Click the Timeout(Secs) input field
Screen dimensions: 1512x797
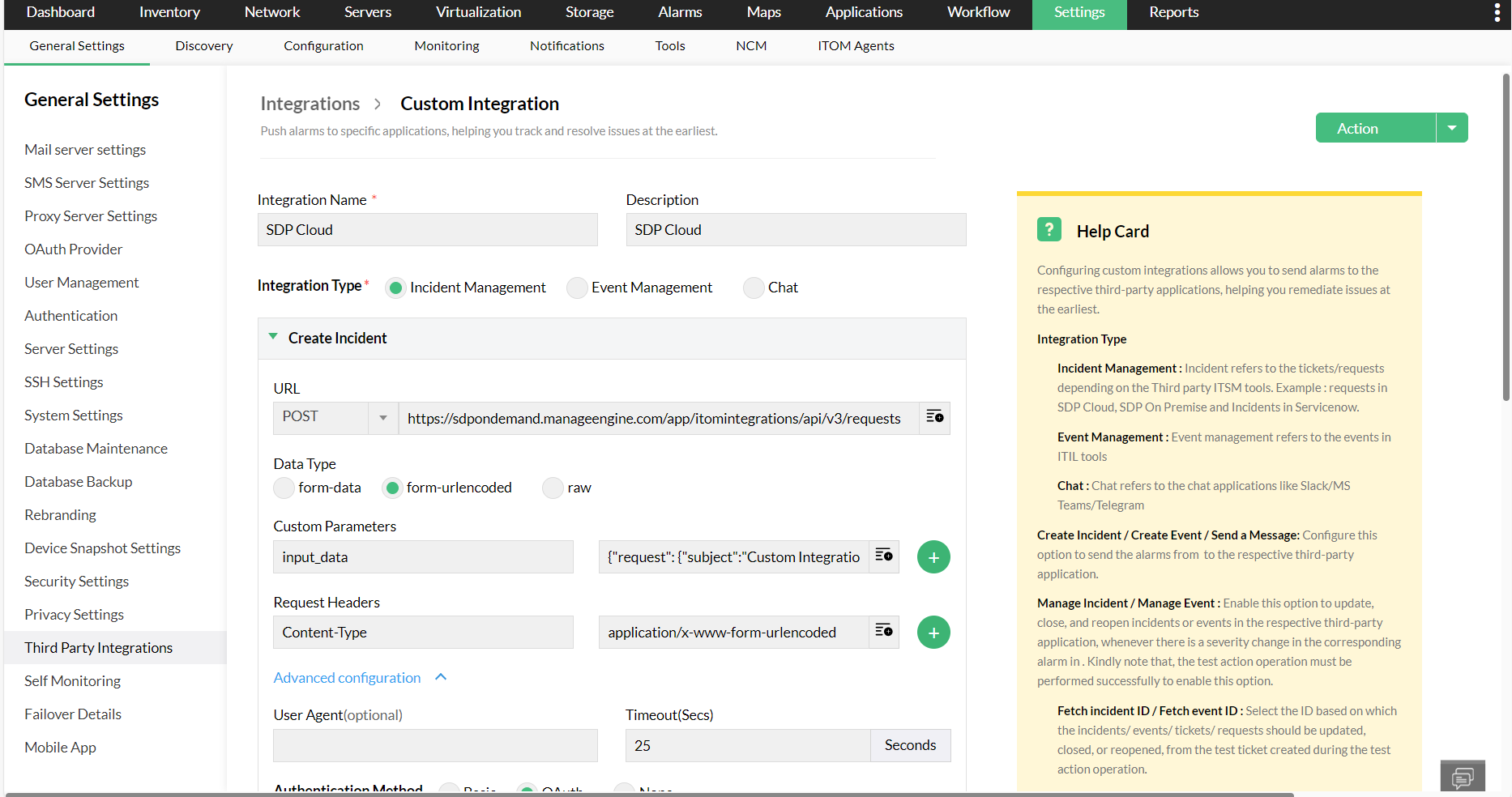pyautogui.click(x=747, y=745)
